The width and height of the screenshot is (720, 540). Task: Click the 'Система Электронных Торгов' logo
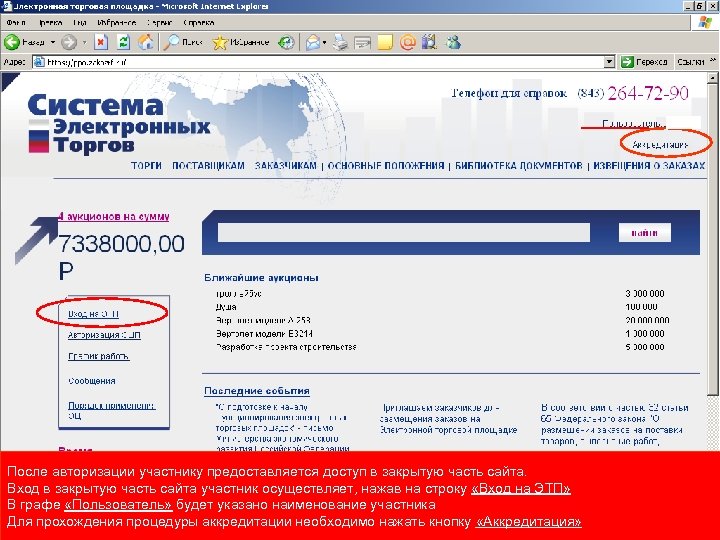(118, 123)
